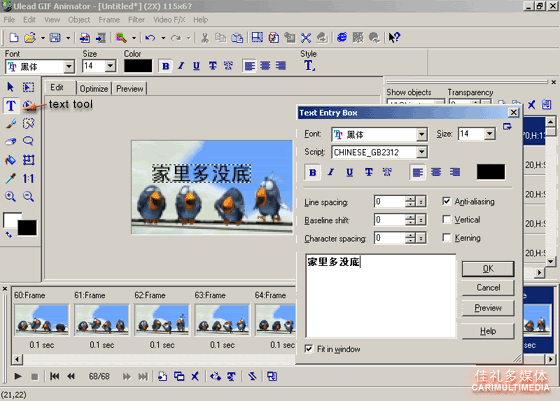Open the Open-file dropdown arrow
The image size is (560, 401).
(x=42, y=38)
